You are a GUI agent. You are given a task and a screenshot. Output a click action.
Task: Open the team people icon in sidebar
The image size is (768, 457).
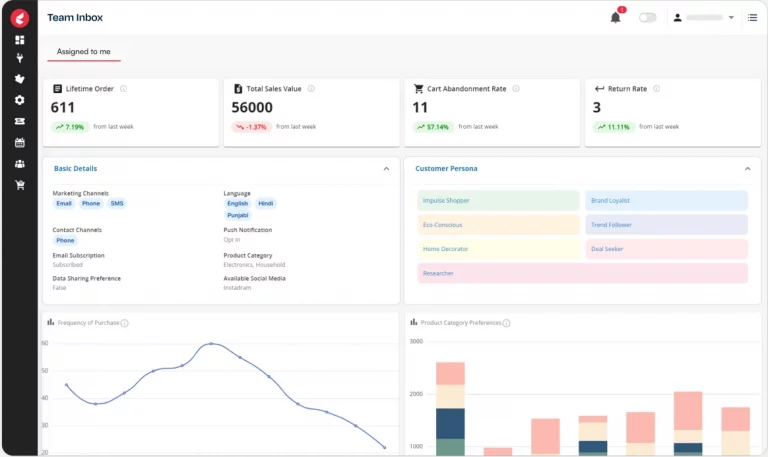20,164
